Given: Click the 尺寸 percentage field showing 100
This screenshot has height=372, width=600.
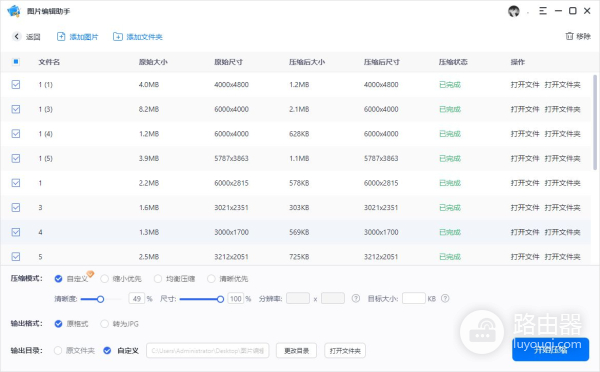Looking at the screenshot, I should pyautogui.click(x=236, y=299).
